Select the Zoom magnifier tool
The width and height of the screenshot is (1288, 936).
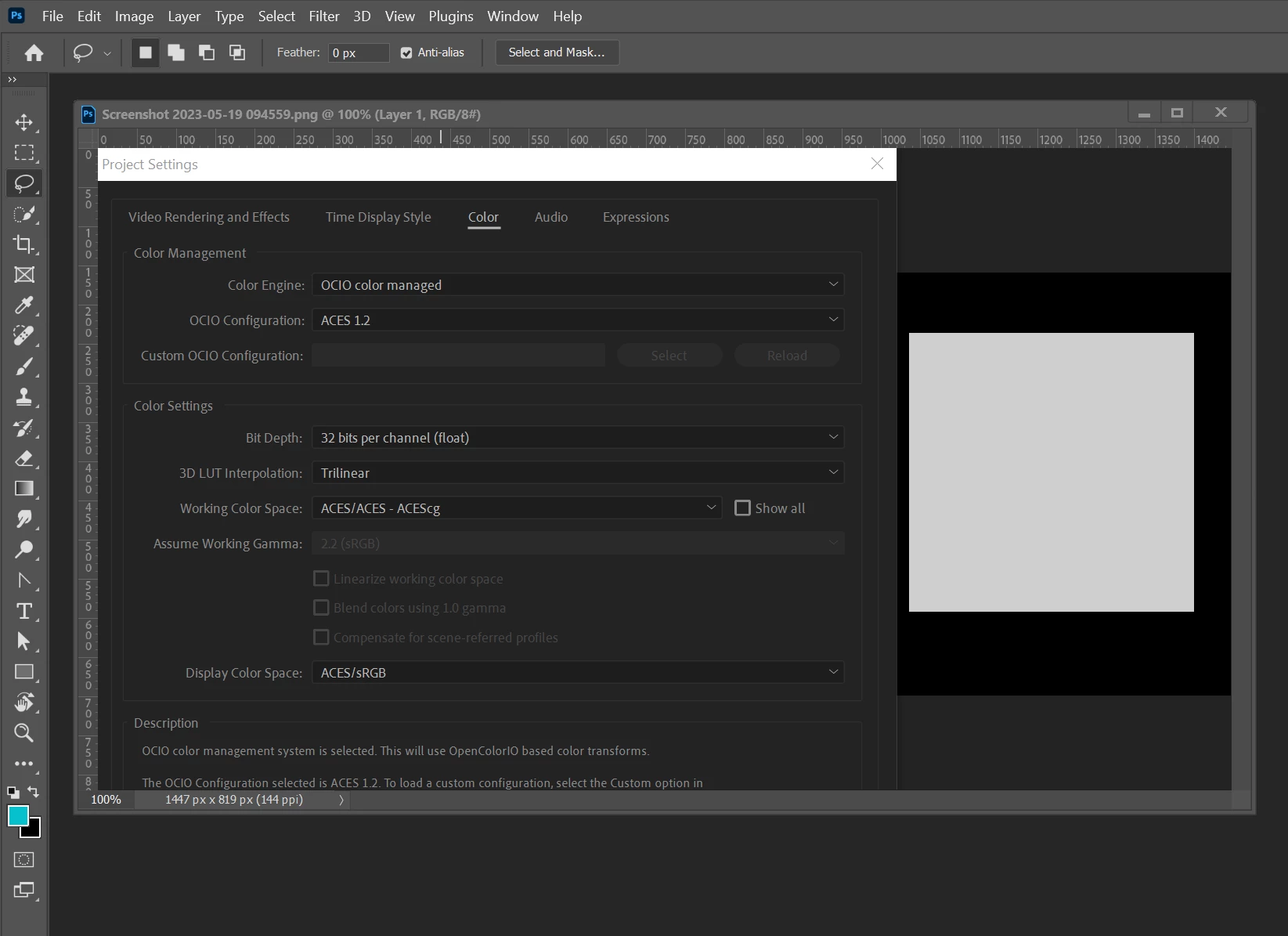(x=24, y=733)
